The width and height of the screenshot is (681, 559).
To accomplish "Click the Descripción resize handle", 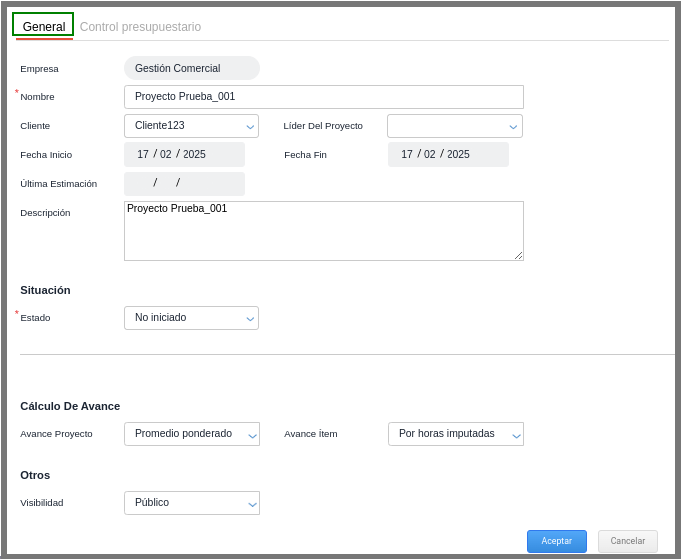I will 519,256.
